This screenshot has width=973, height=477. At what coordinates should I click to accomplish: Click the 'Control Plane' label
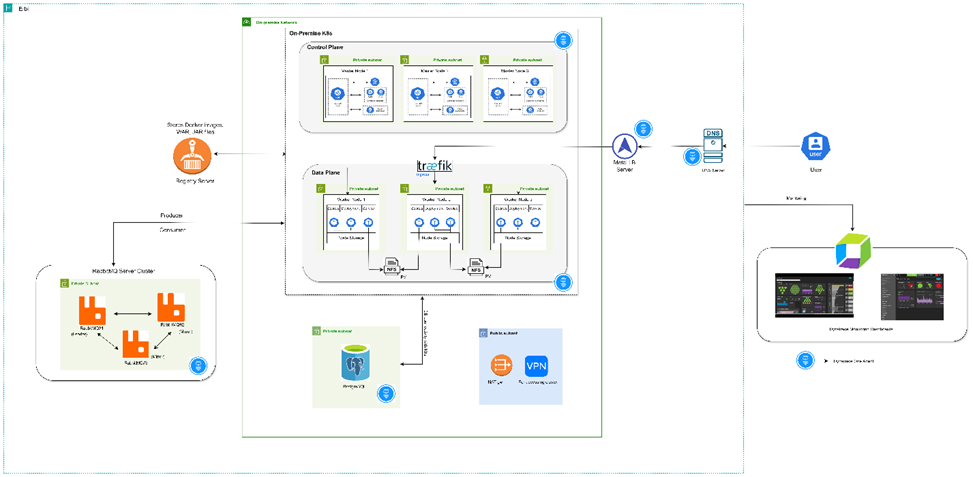click(323, 47)
